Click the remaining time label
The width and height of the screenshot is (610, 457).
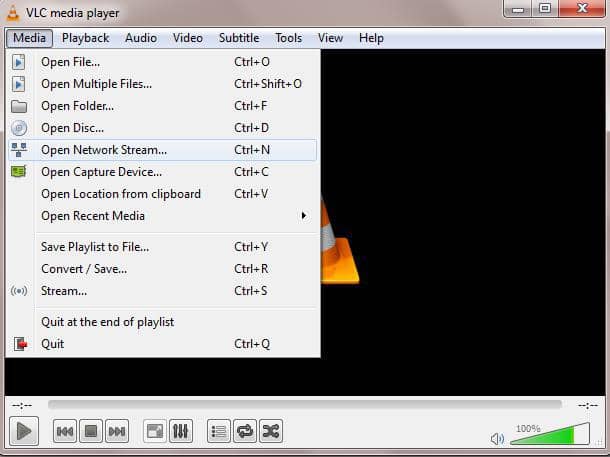pyautogui.click(x=588, y=405)
